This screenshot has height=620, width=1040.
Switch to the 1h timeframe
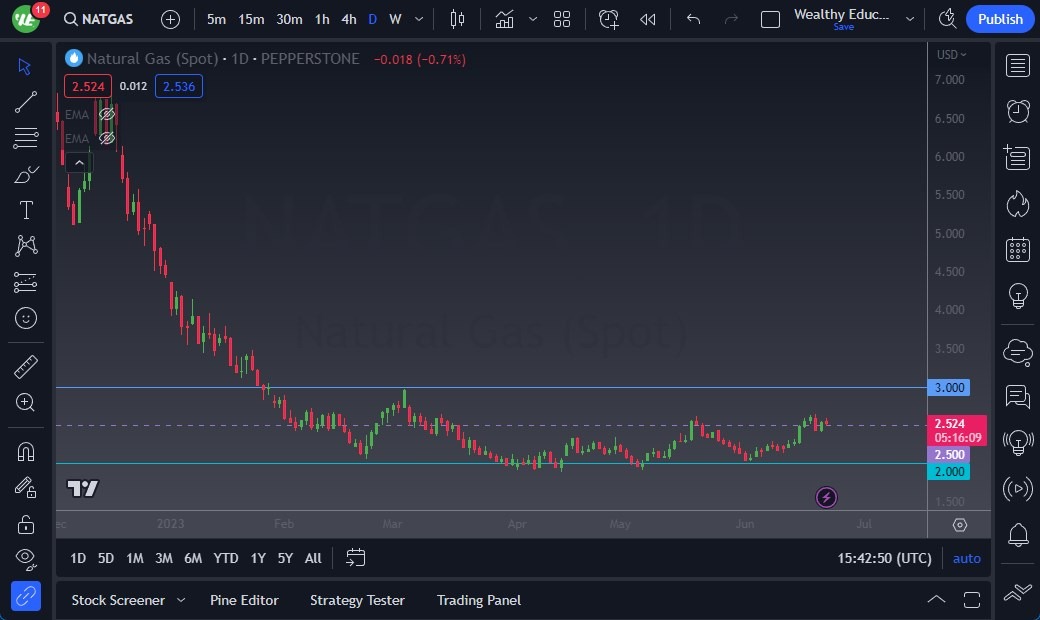[x=322, y=19]
